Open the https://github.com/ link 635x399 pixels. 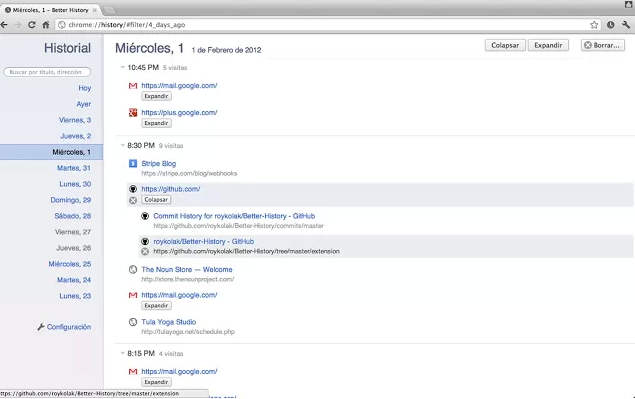click(x=170, y=189)
